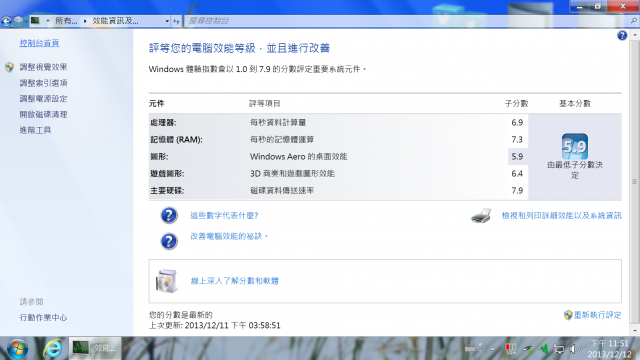
Task: Click '磁碟資料傳送速率' text
Action: click(282, 191)
